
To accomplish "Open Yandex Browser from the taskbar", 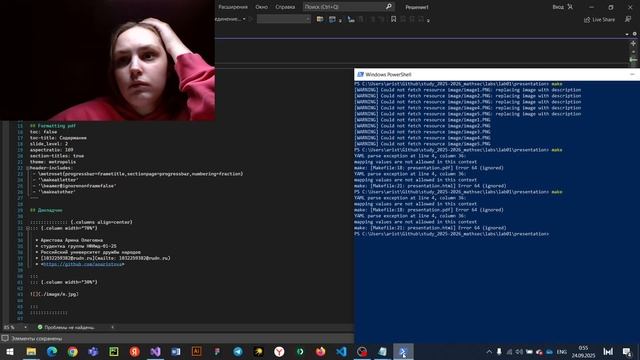I will pyautogui.click(x=279, y=351).
